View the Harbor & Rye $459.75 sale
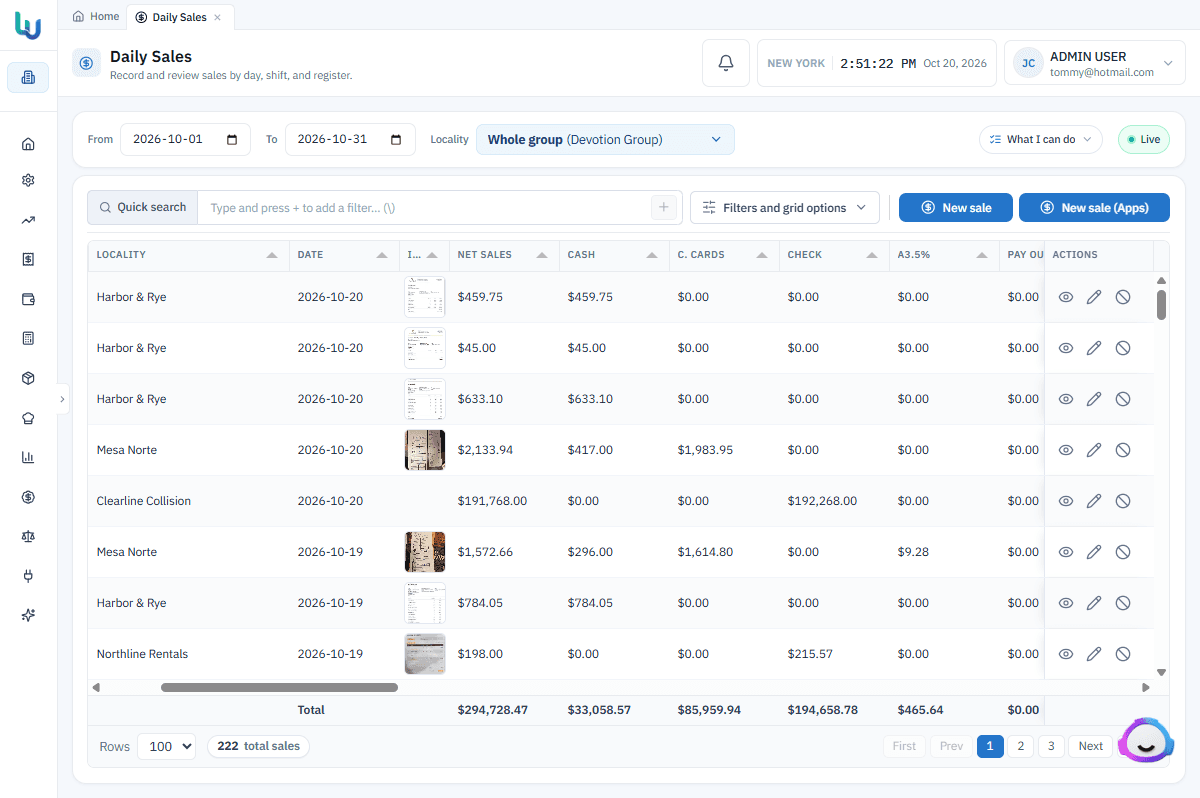Screen dimensions: 1200x798 [x=1066, y=297]
